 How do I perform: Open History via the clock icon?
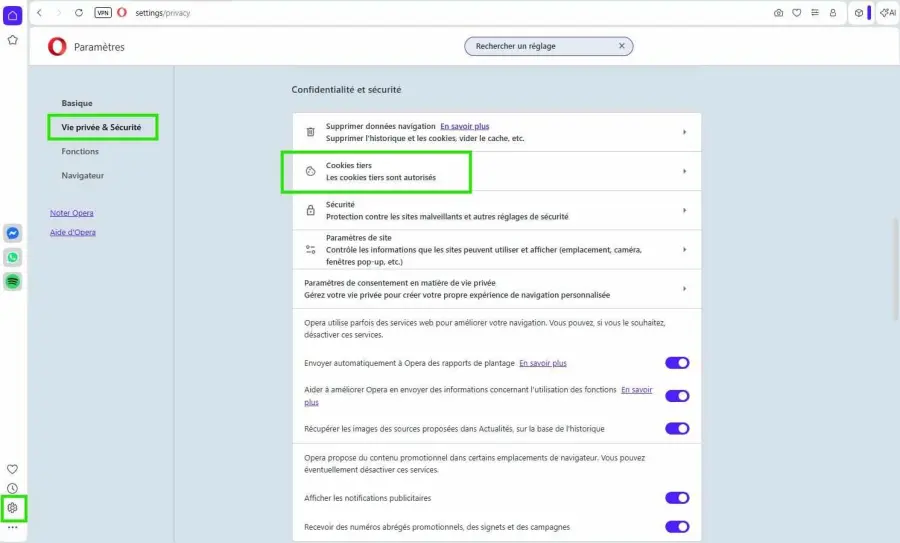tap(13, 488)
